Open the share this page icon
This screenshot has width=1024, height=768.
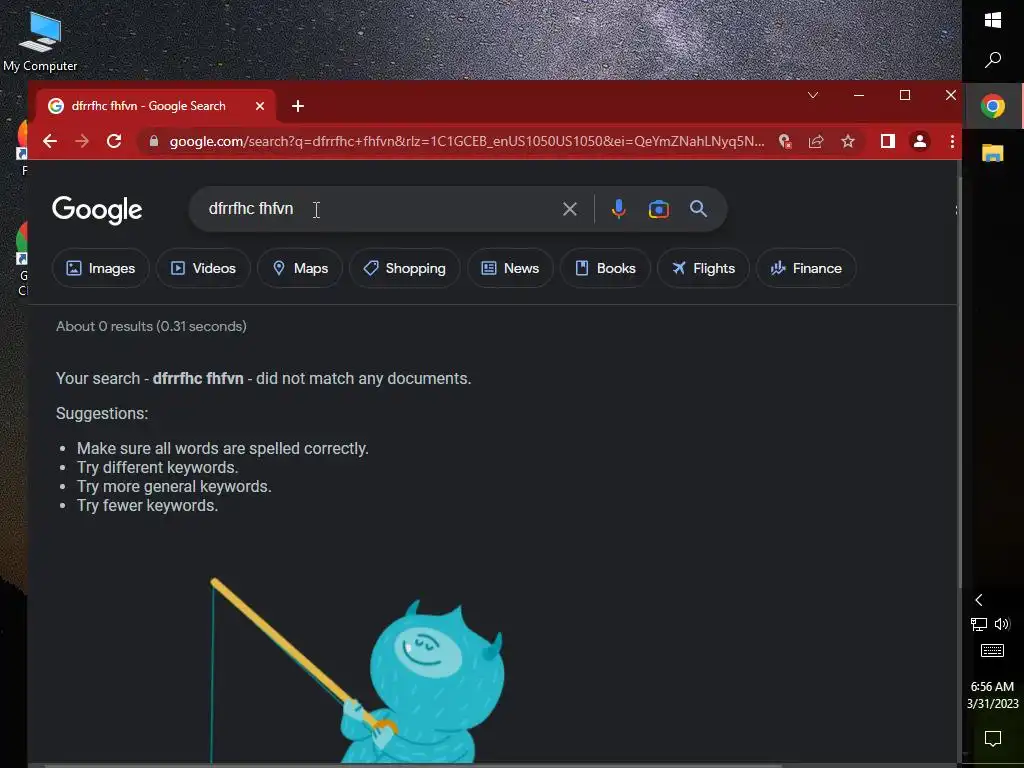pos(816,141)
